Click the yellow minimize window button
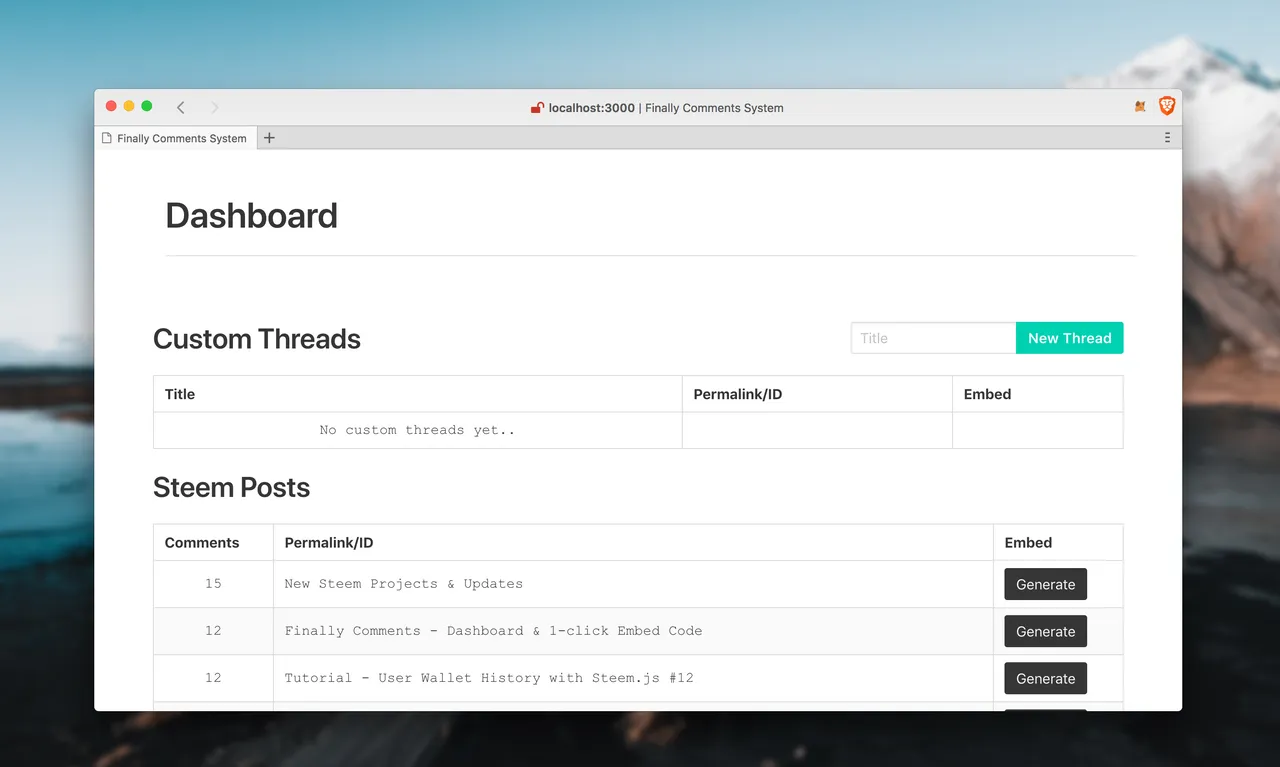This screenshot has width=1280, height=767. tap(129, 106)
